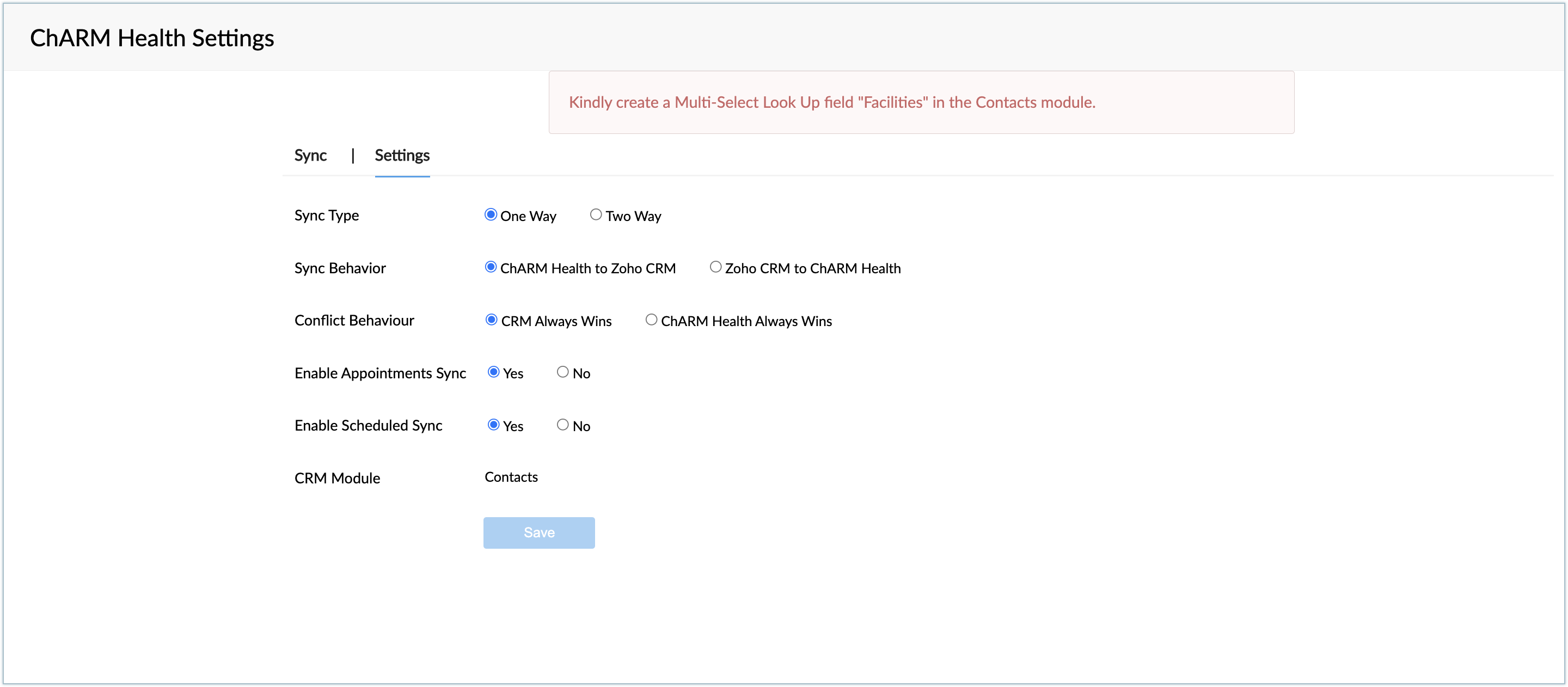Click the Save button
This screenshot has width=1568, height=687.
click(538, 532)
